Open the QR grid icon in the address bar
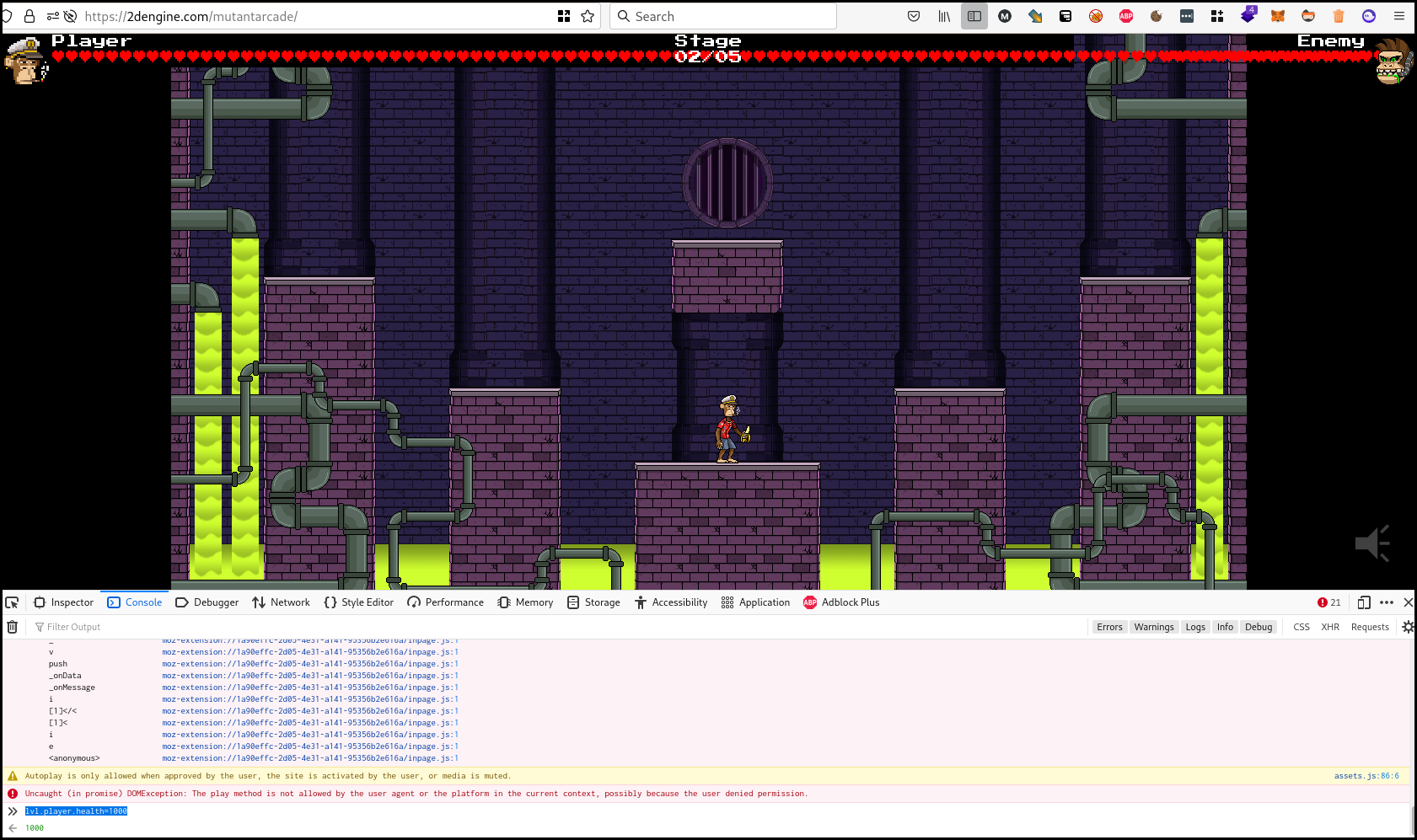 point(564,16)
